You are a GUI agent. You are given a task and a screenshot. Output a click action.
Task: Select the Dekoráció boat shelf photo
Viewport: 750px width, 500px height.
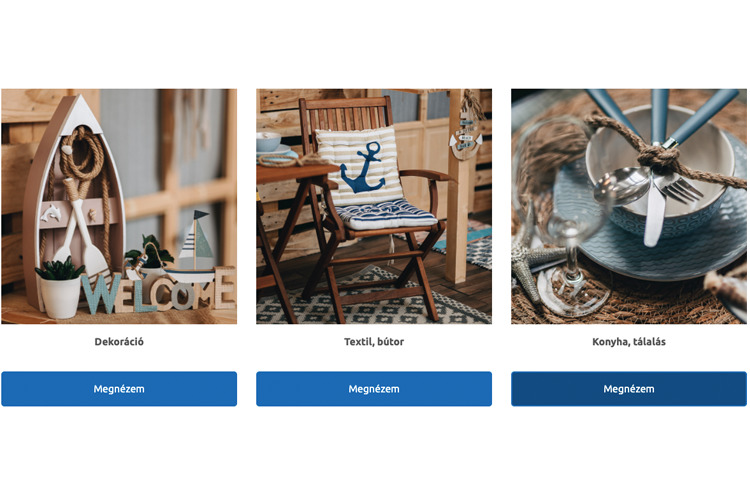(119, 206)
